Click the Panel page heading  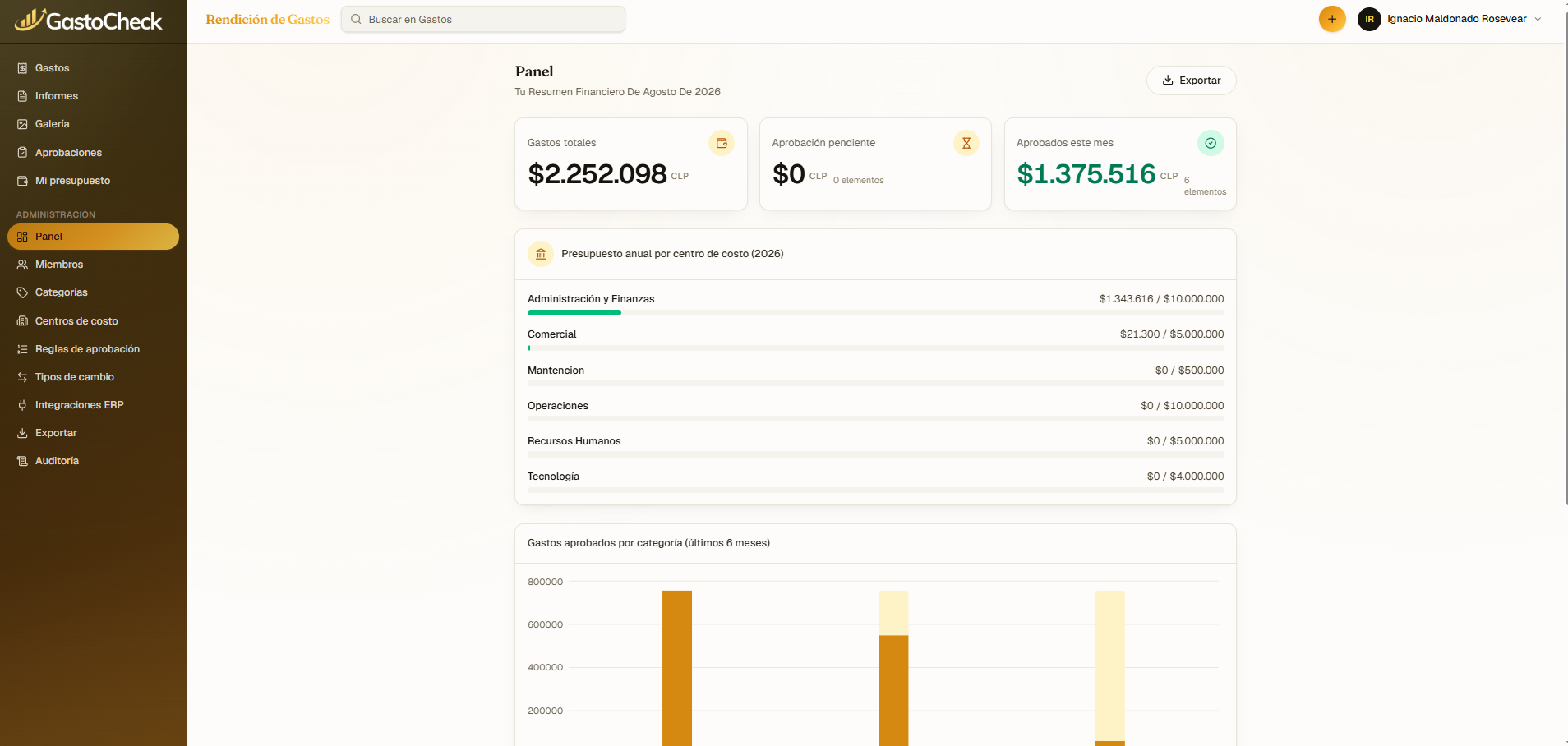point(534,71)
